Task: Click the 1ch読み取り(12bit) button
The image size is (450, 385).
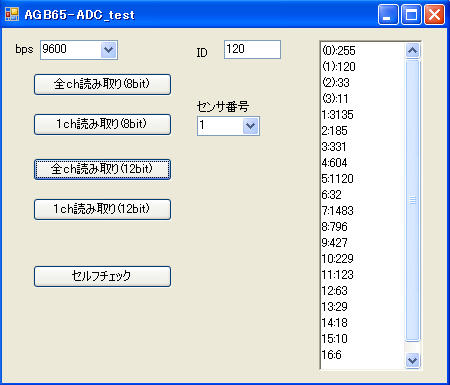Action: coord(102,209)
